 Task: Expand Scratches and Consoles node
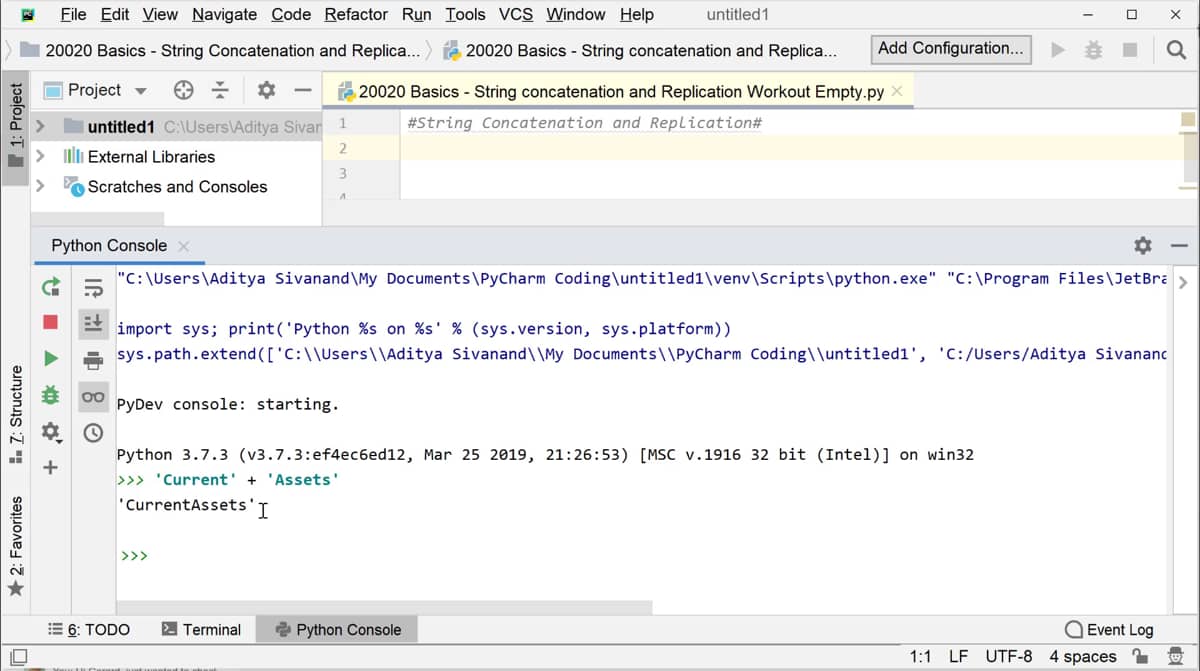(41, 186)
